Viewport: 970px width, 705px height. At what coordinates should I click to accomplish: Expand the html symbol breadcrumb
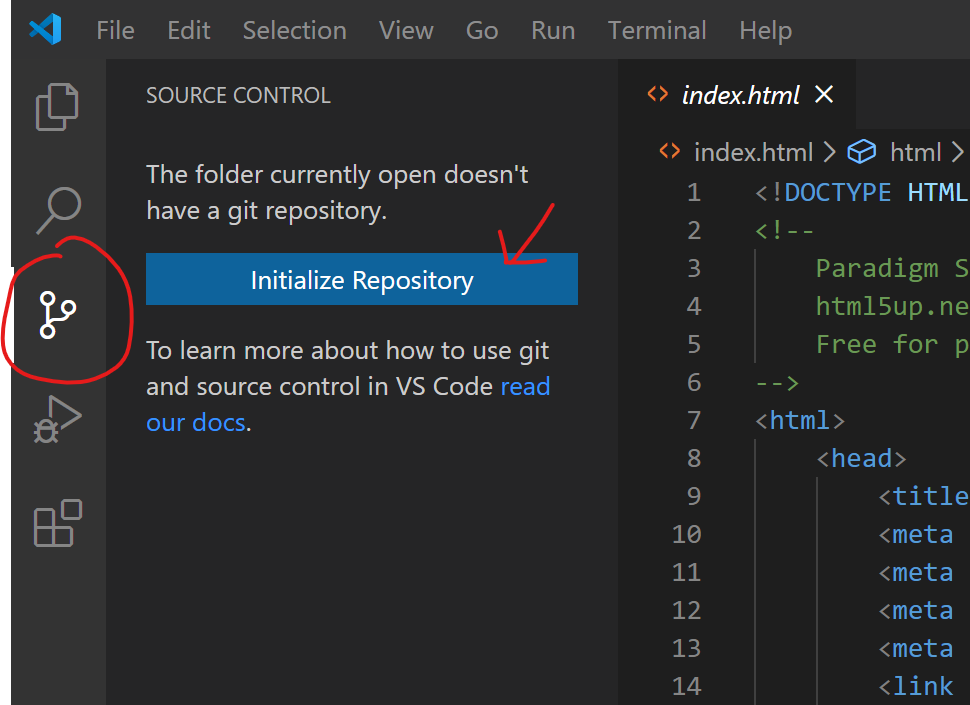pyautogui.click(x=915, y=152)
